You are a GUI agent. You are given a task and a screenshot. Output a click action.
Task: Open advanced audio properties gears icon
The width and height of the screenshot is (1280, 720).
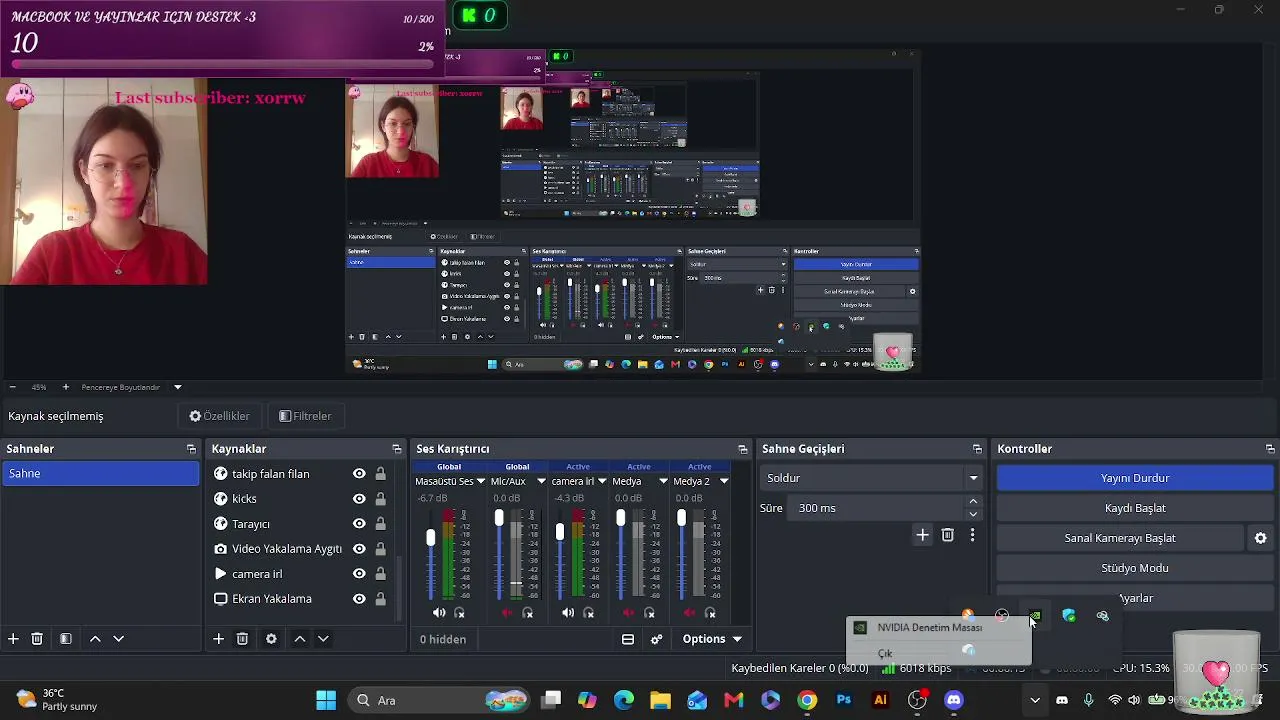pyautogui.click(x=657, y=639)
